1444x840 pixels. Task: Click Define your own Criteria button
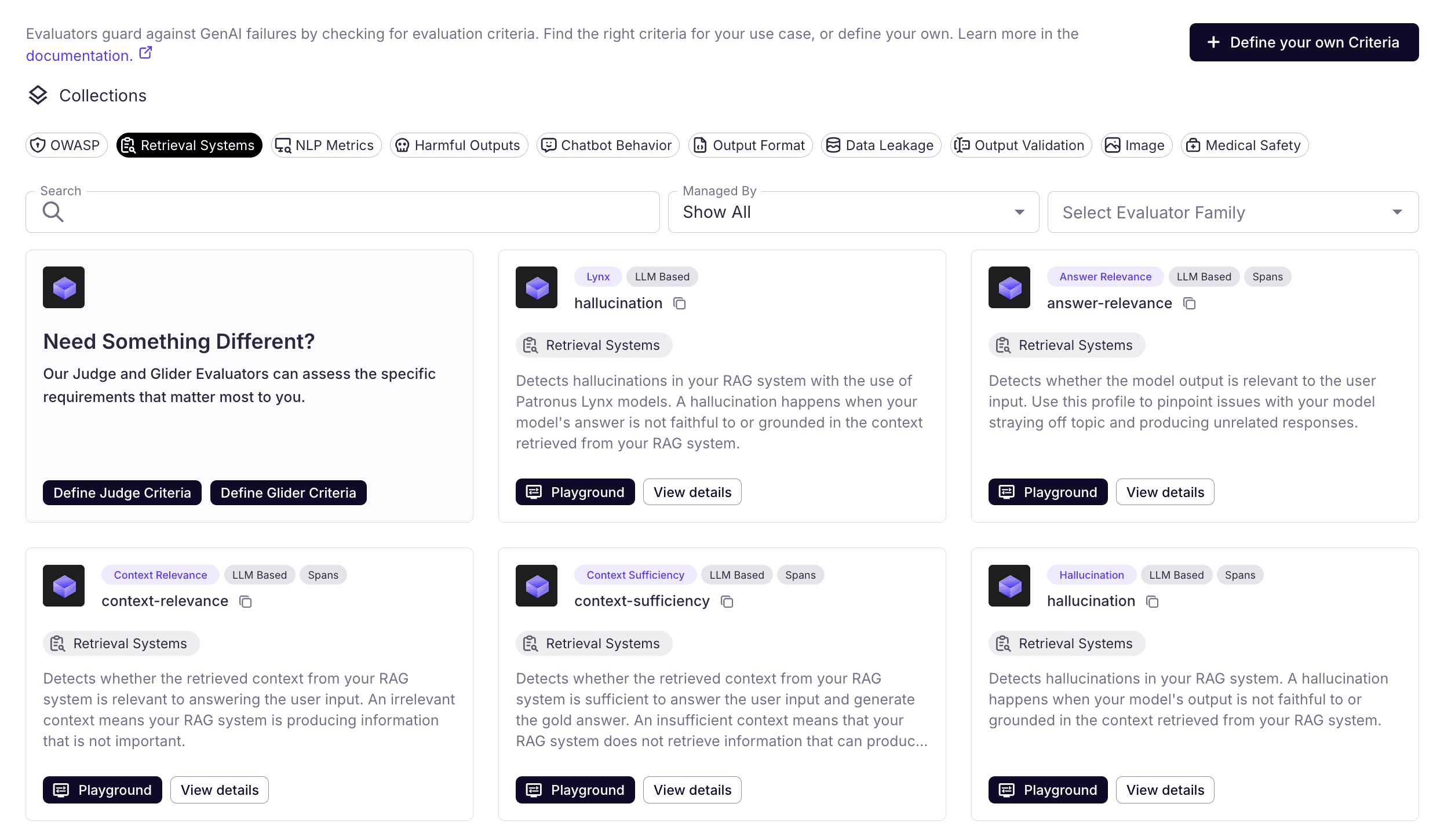tap(1304, 42)
